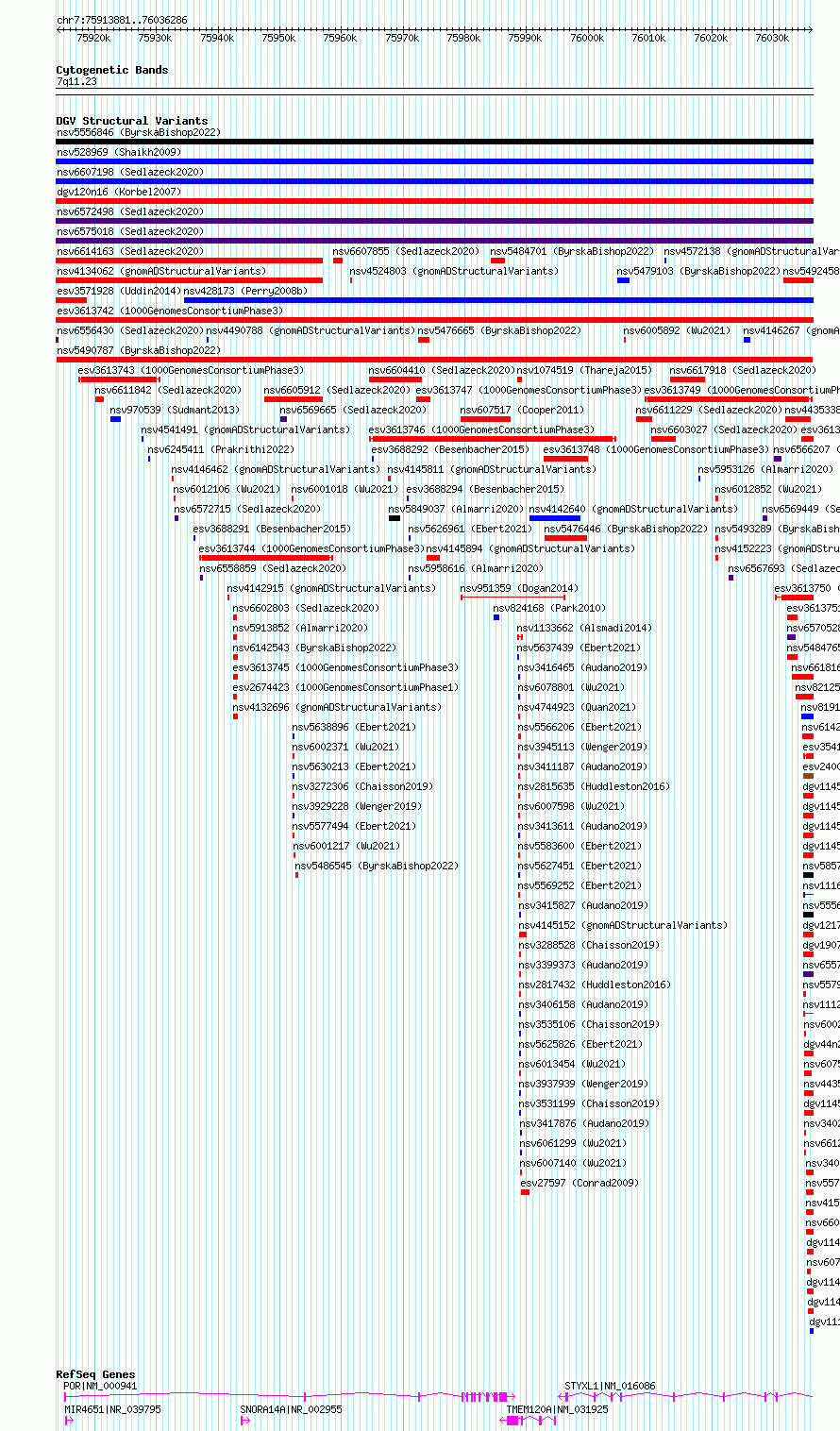Screen dimensions: 840x1431
Task: Open nsv428173 (Perry2008b) variant
Action: pos(245,291)
